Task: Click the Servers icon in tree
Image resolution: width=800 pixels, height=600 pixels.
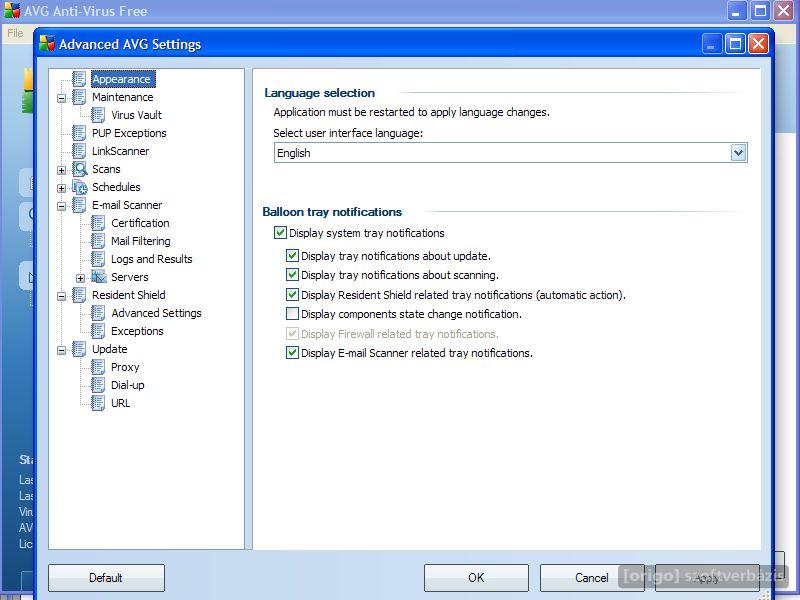Action: (99, 277)
